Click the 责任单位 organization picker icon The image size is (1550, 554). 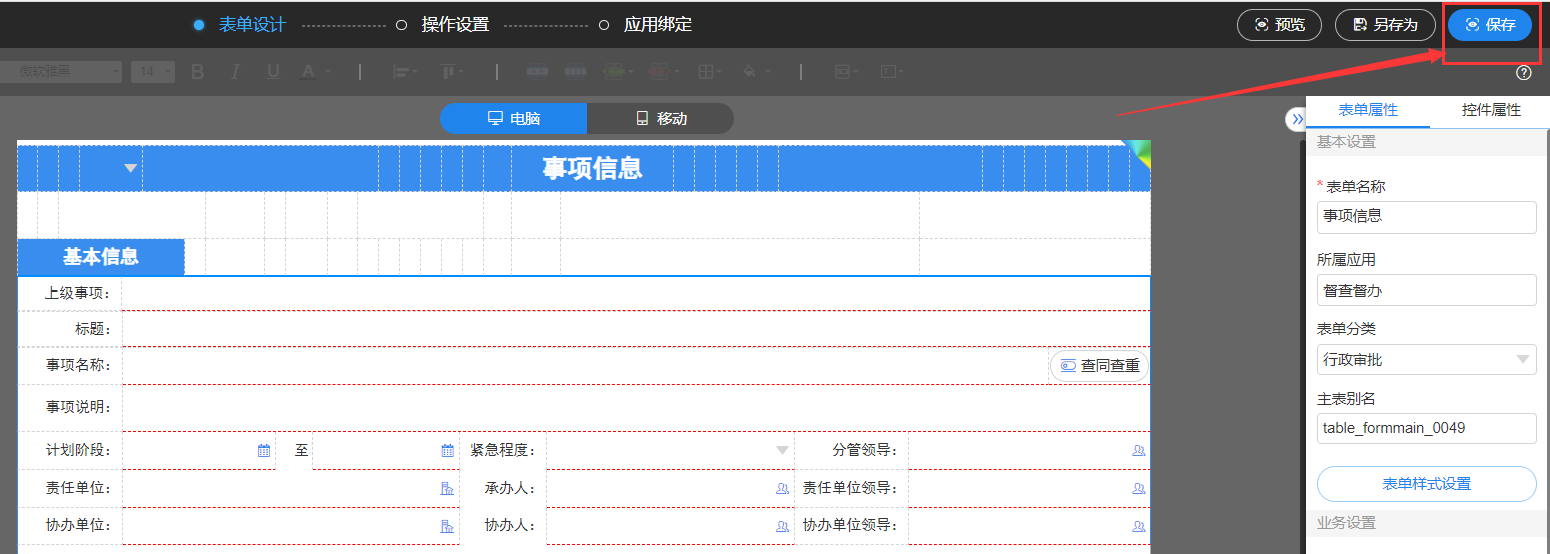[x=447, y=489]
